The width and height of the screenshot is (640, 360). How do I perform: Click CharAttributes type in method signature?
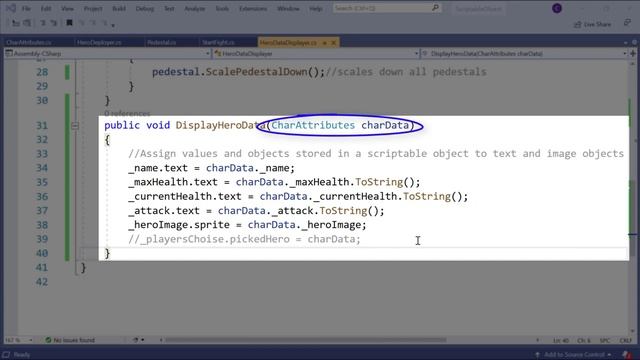pos(313,125)
